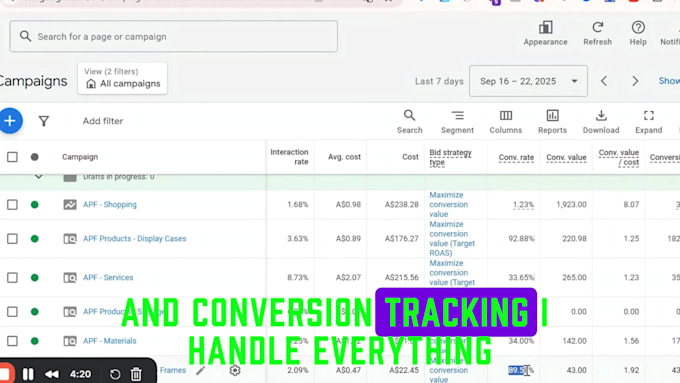This screenshot has height=383, width=680.
Task: Check the APF Products - Display Cases checkbox
Action: click(x=12, y=239)
